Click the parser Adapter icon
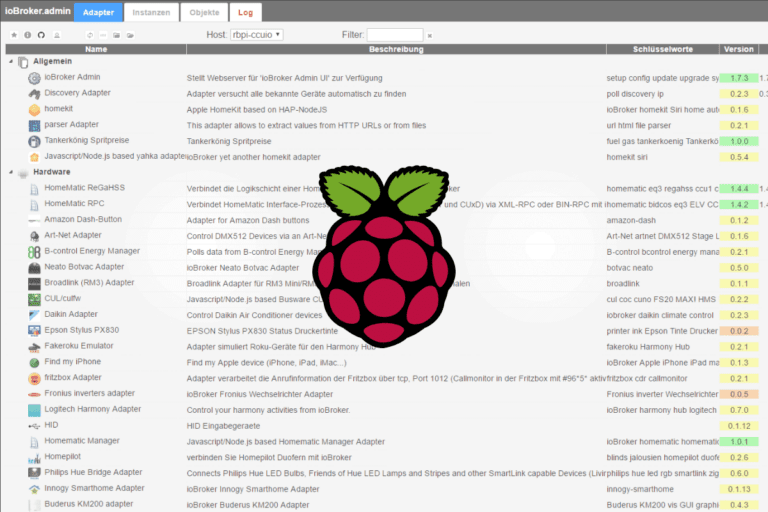 tap(34, 125)
